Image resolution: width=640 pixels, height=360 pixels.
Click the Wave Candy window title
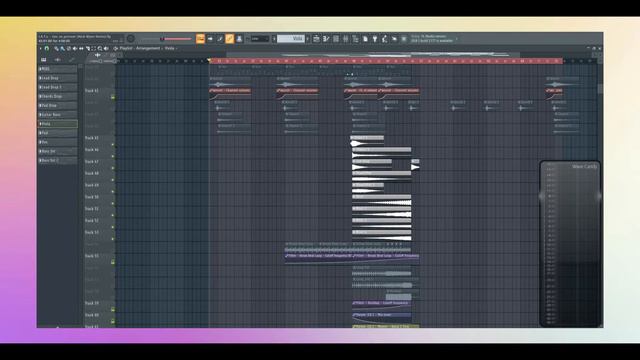pos(584,167)
